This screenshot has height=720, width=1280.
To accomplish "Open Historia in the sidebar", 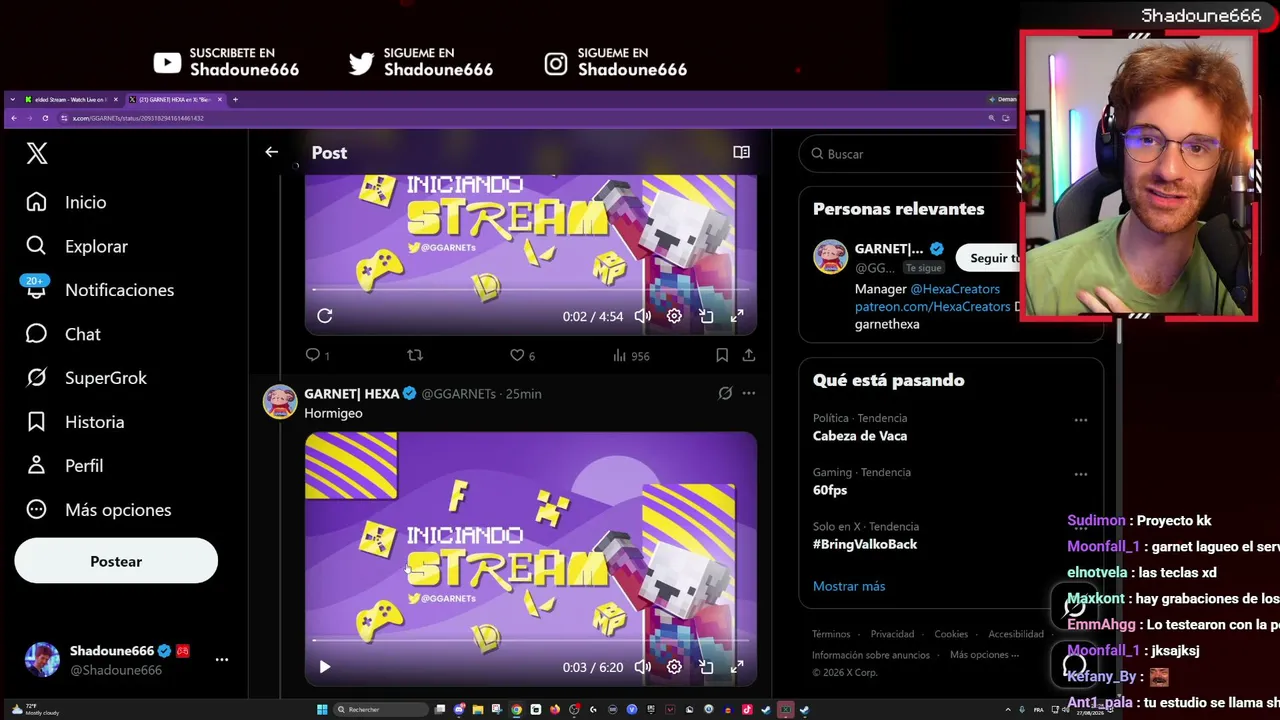I will click(x=75, y=422).
